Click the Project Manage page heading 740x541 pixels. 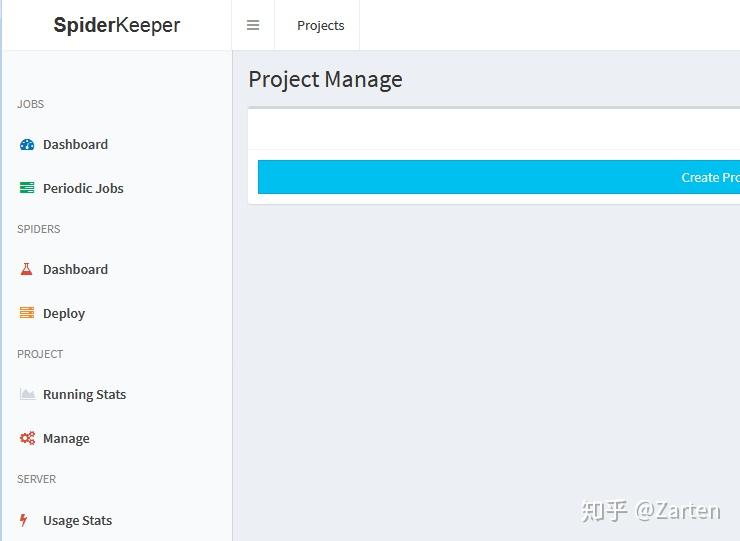(325, 80)
